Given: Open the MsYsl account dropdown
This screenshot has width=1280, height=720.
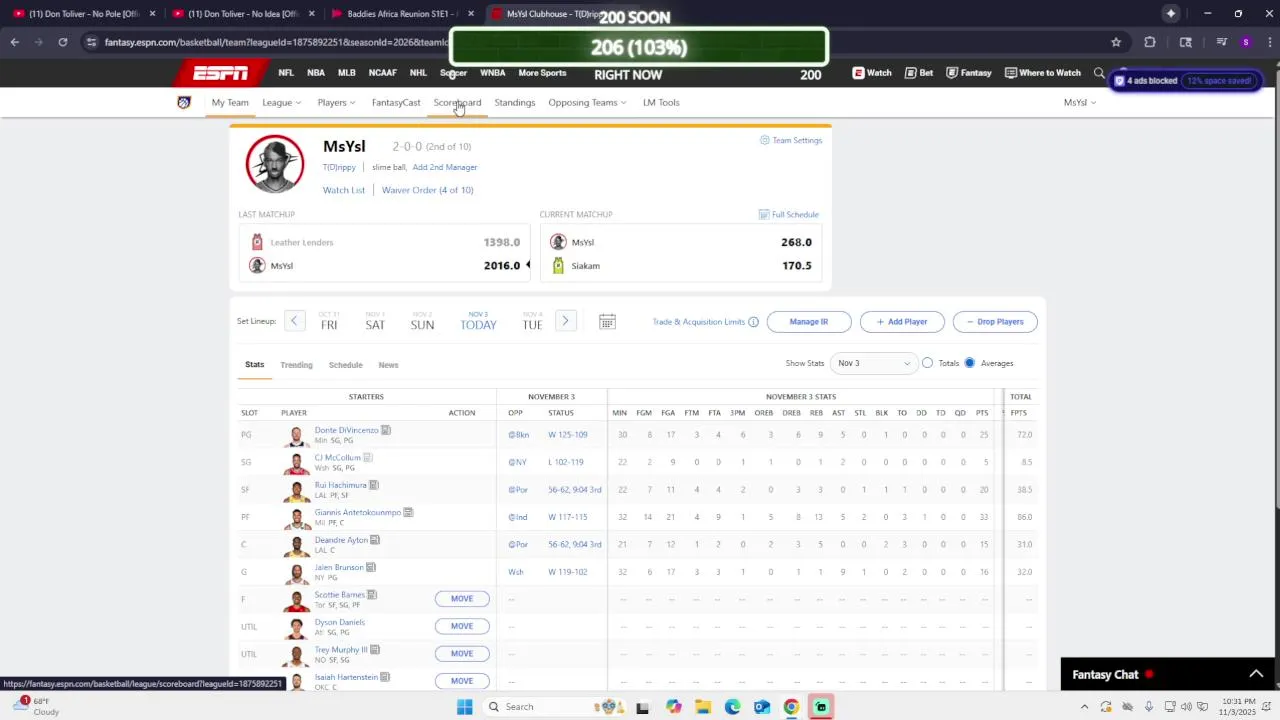Looking at the screenshot, I should (x=1080, y=102).
